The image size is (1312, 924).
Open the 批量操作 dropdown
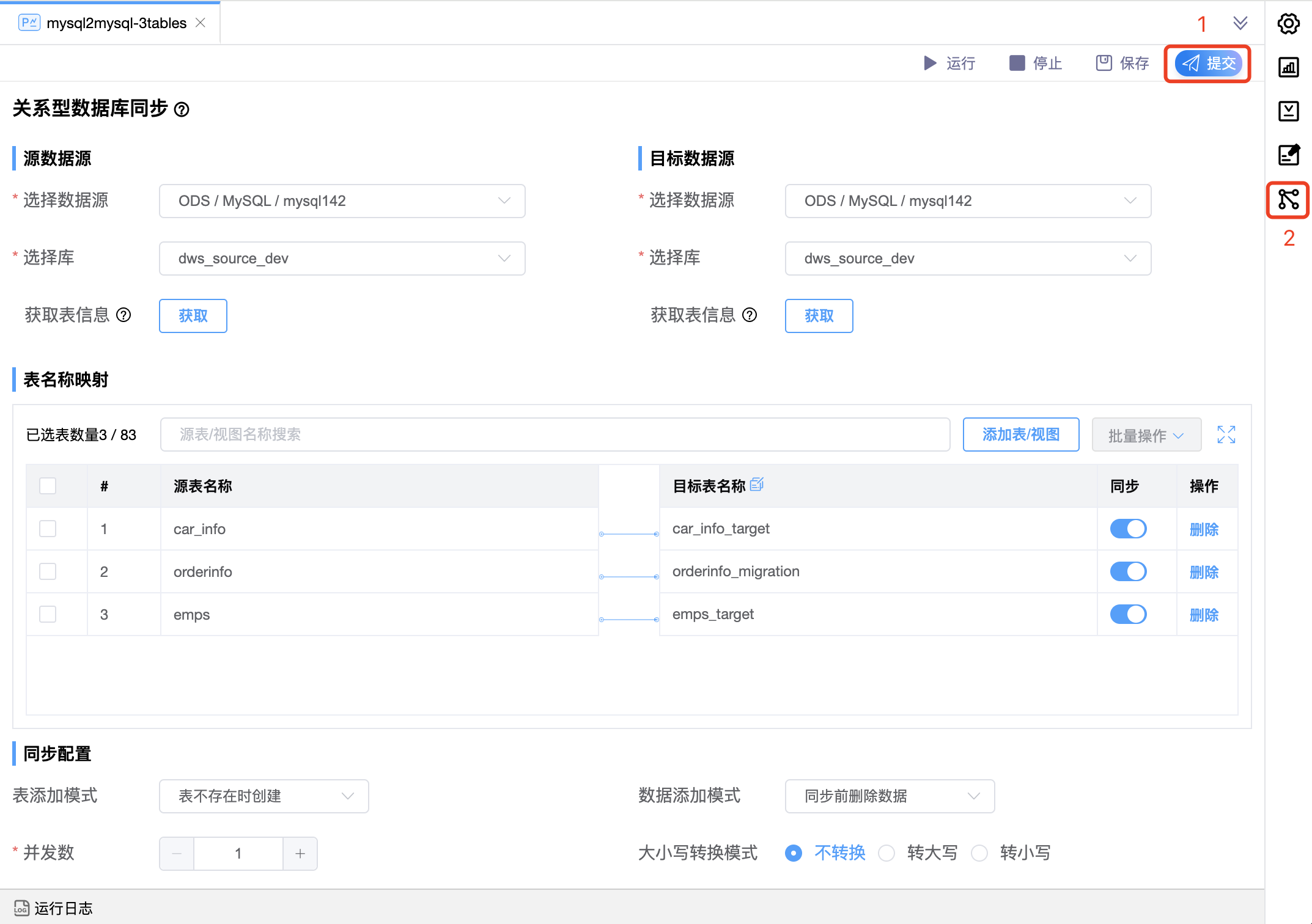click(1146, 435)
